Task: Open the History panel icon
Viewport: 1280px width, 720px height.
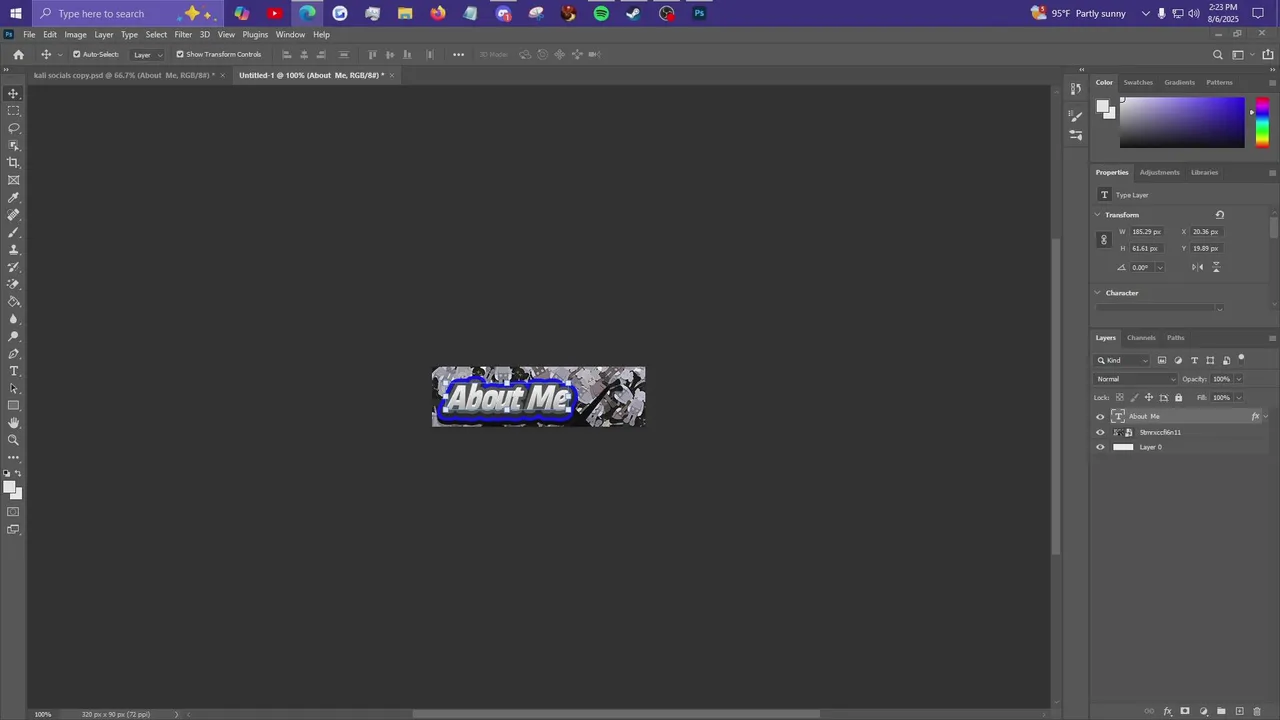Action: click(1076, 89)
